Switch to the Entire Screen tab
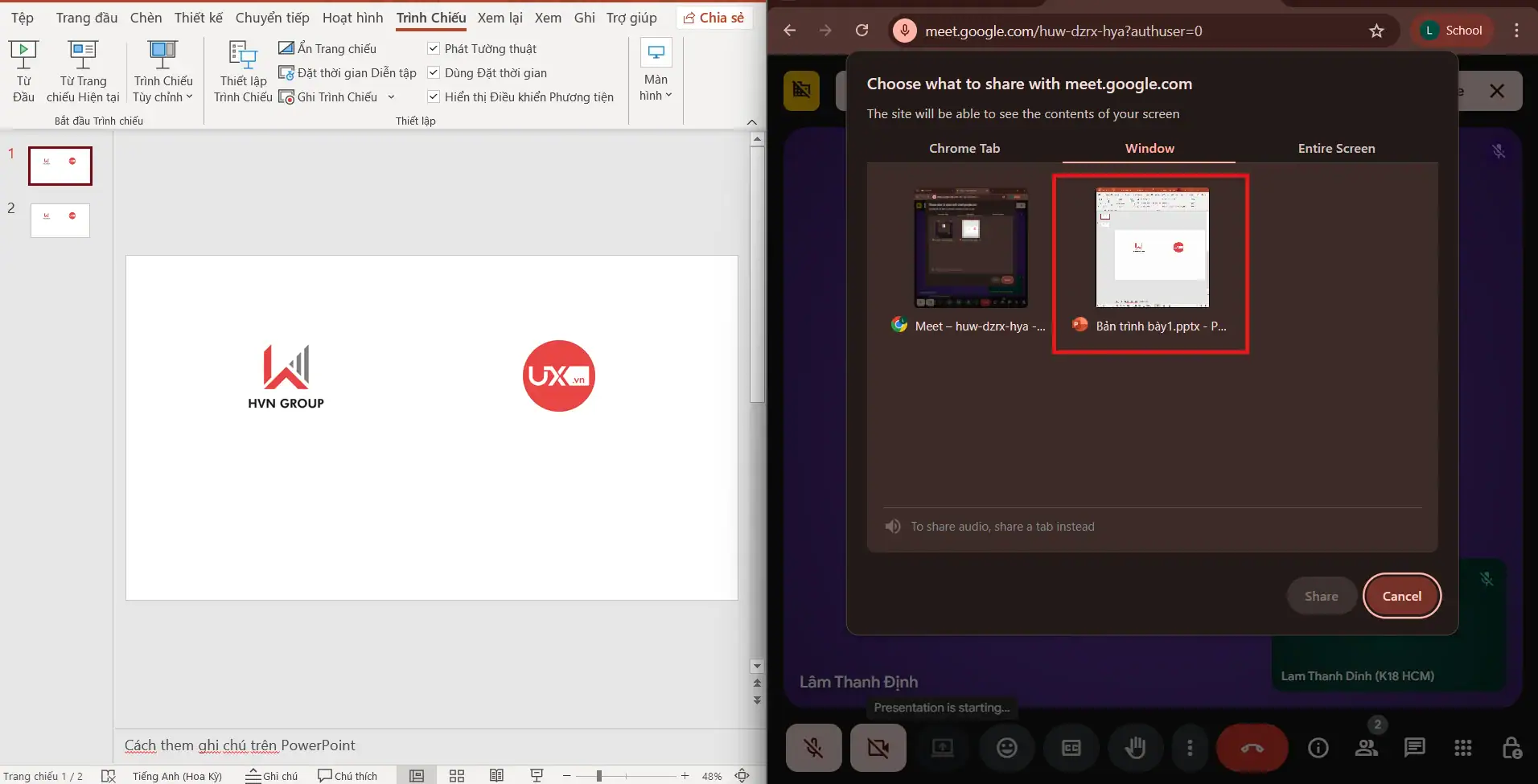Viewport: 1538px width, 784px height. tap(1336, 149)
